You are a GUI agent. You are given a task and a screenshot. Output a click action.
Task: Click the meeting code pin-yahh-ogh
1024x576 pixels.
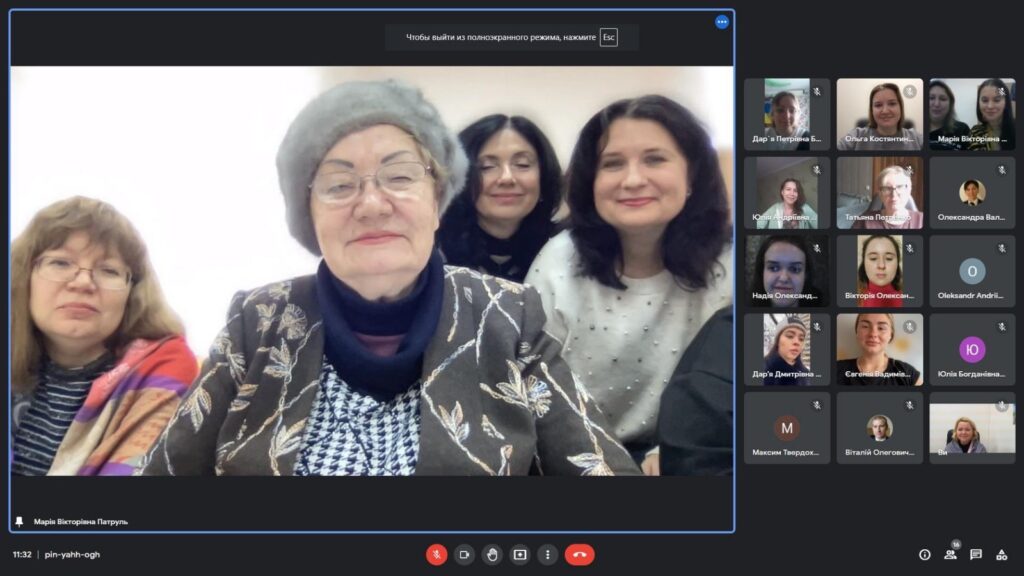(x=71, y=554)
